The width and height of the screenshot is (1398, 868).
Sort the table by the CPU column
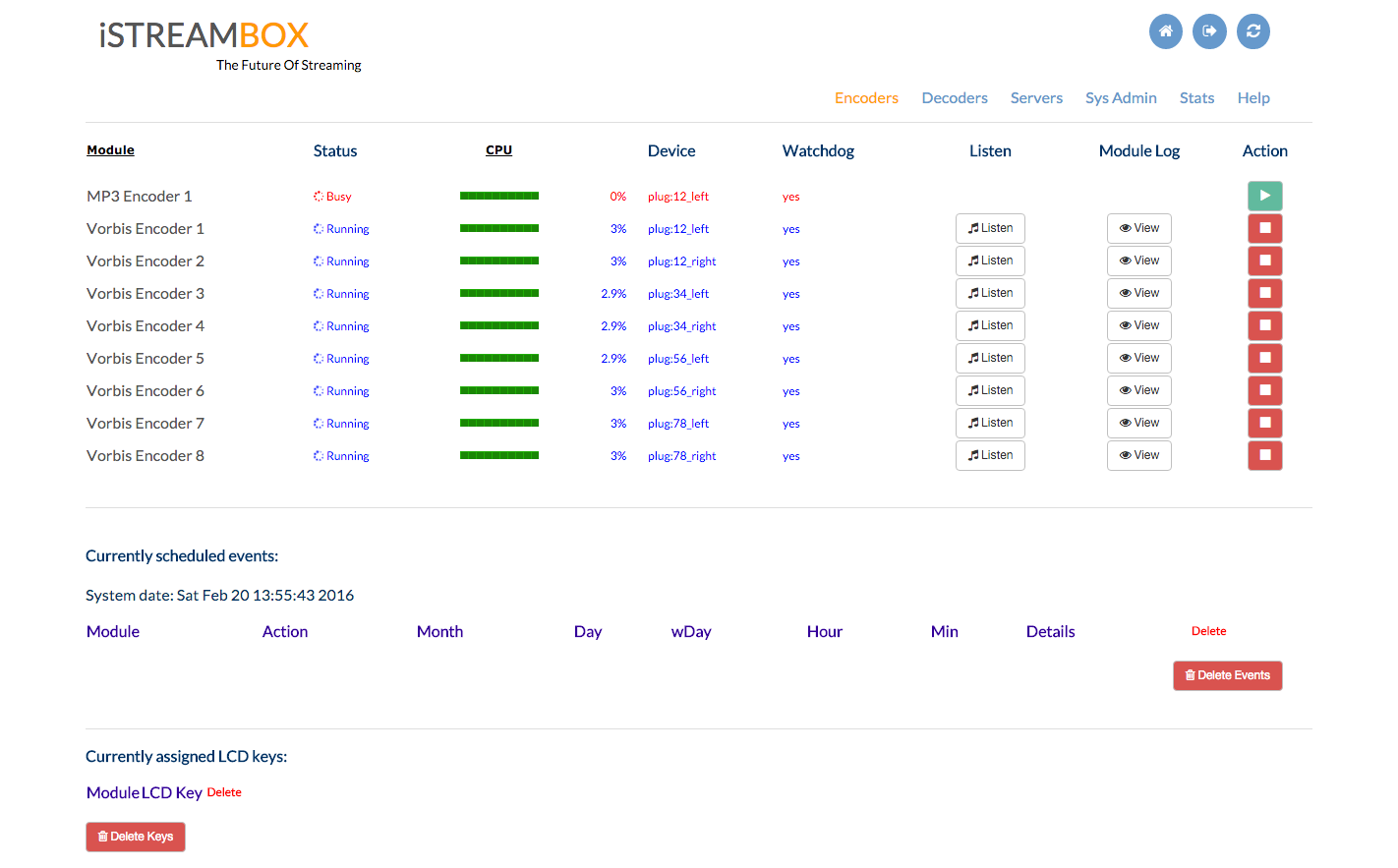pyautogui.click(x=498, y=149)
